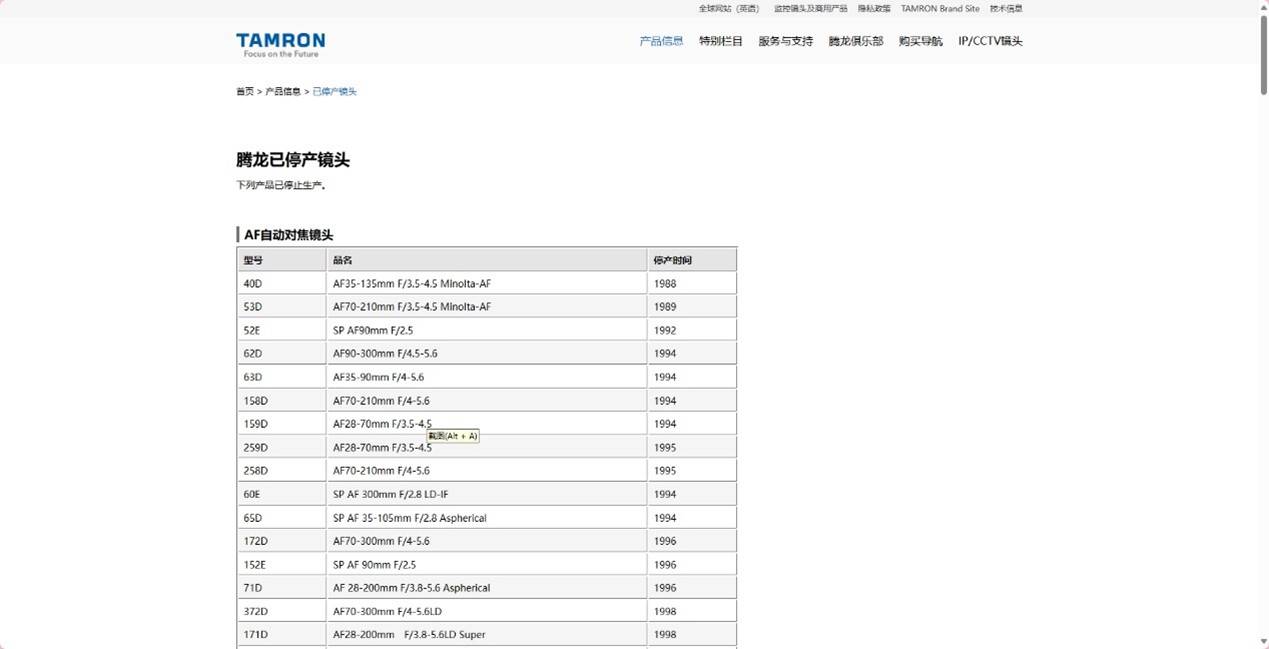Open 监控镜头及商用产品 top link
Image resolution: width=1269 pixels, height=649 pixels.
pos(810,9)
